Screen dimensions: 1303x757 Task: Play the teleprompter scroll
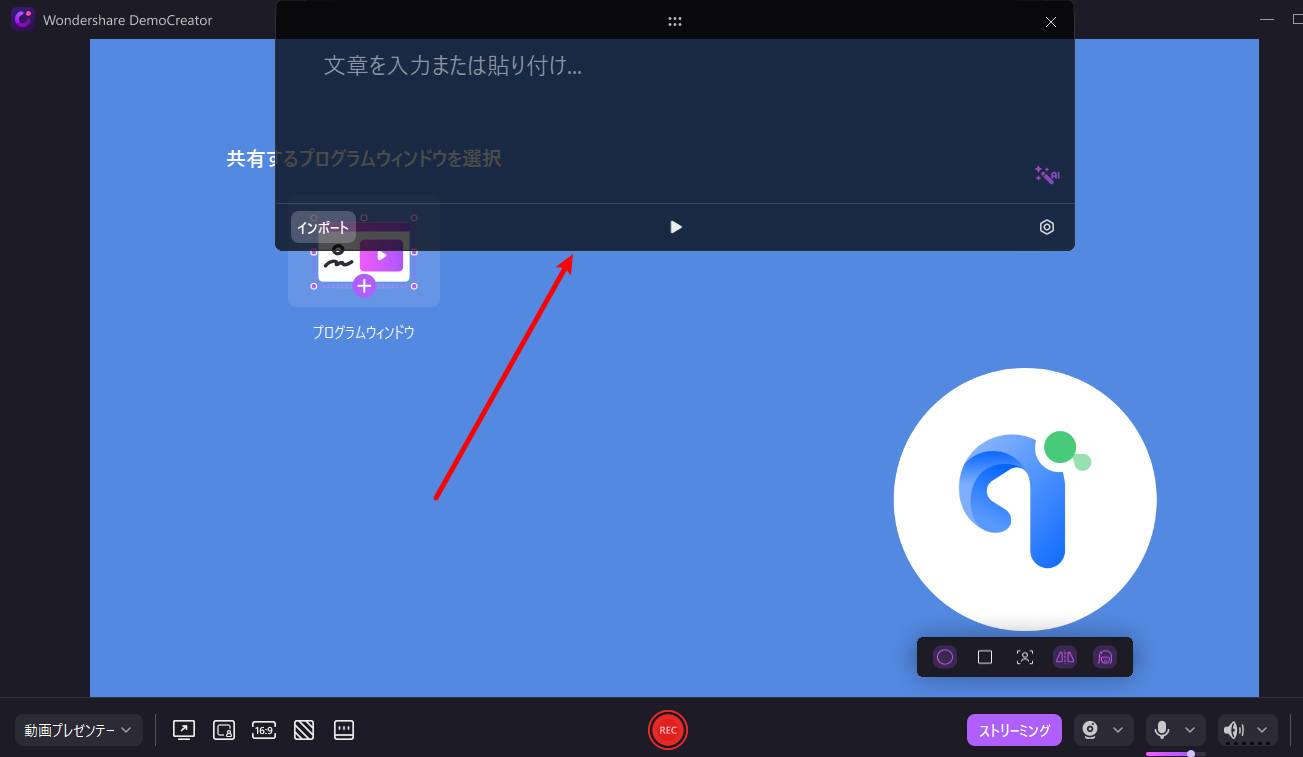(676, 227)
